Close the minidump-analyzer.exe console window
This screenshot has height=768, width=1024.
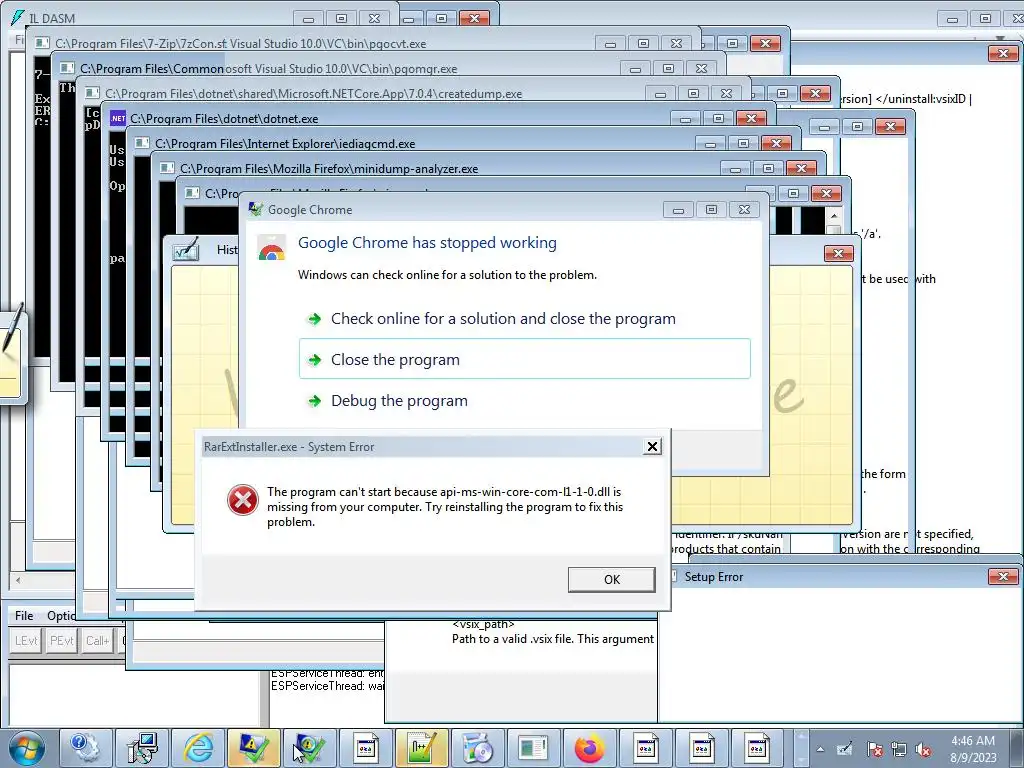[801, 168]
